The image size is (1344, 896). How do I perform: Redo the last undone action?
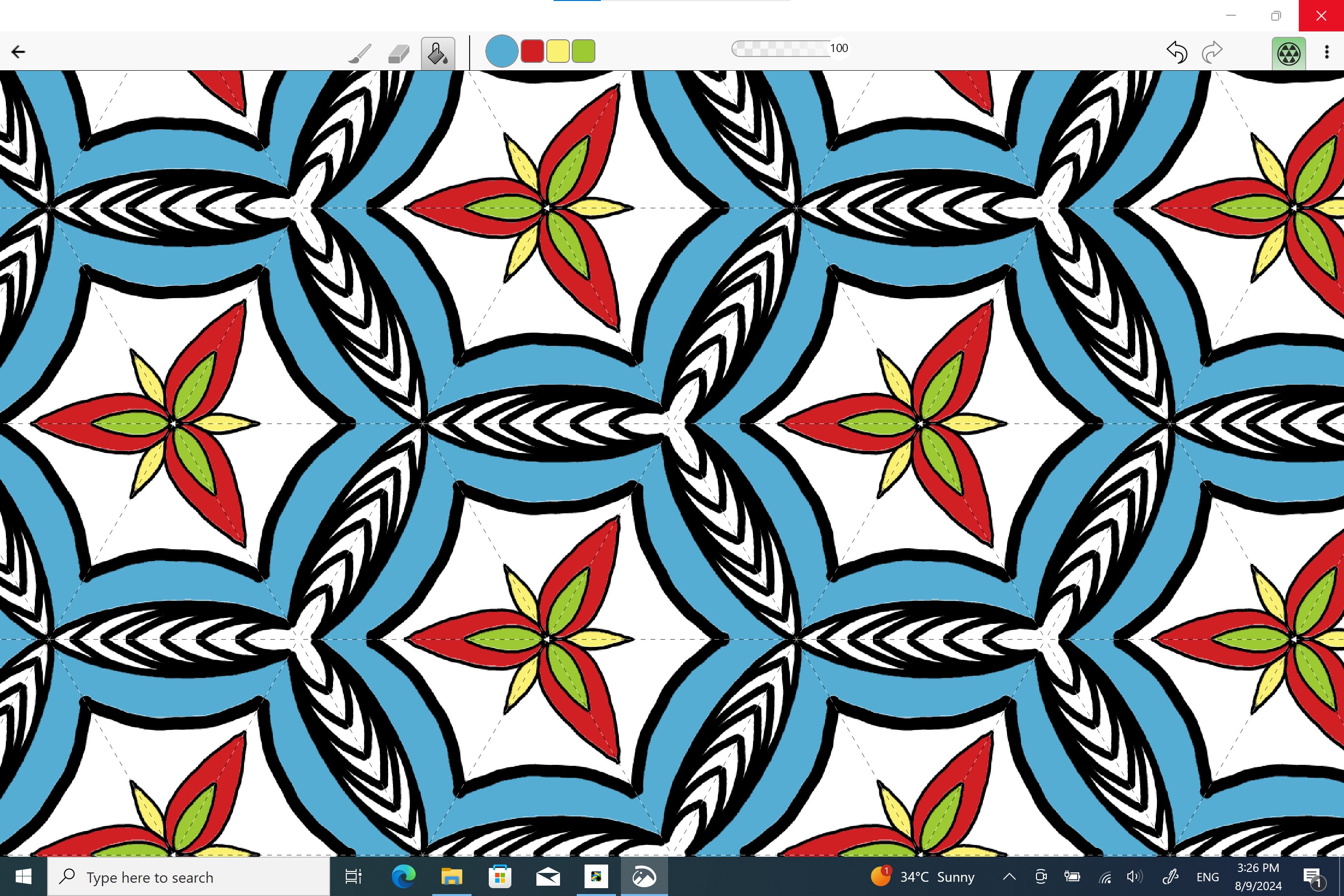(1212, 52)
